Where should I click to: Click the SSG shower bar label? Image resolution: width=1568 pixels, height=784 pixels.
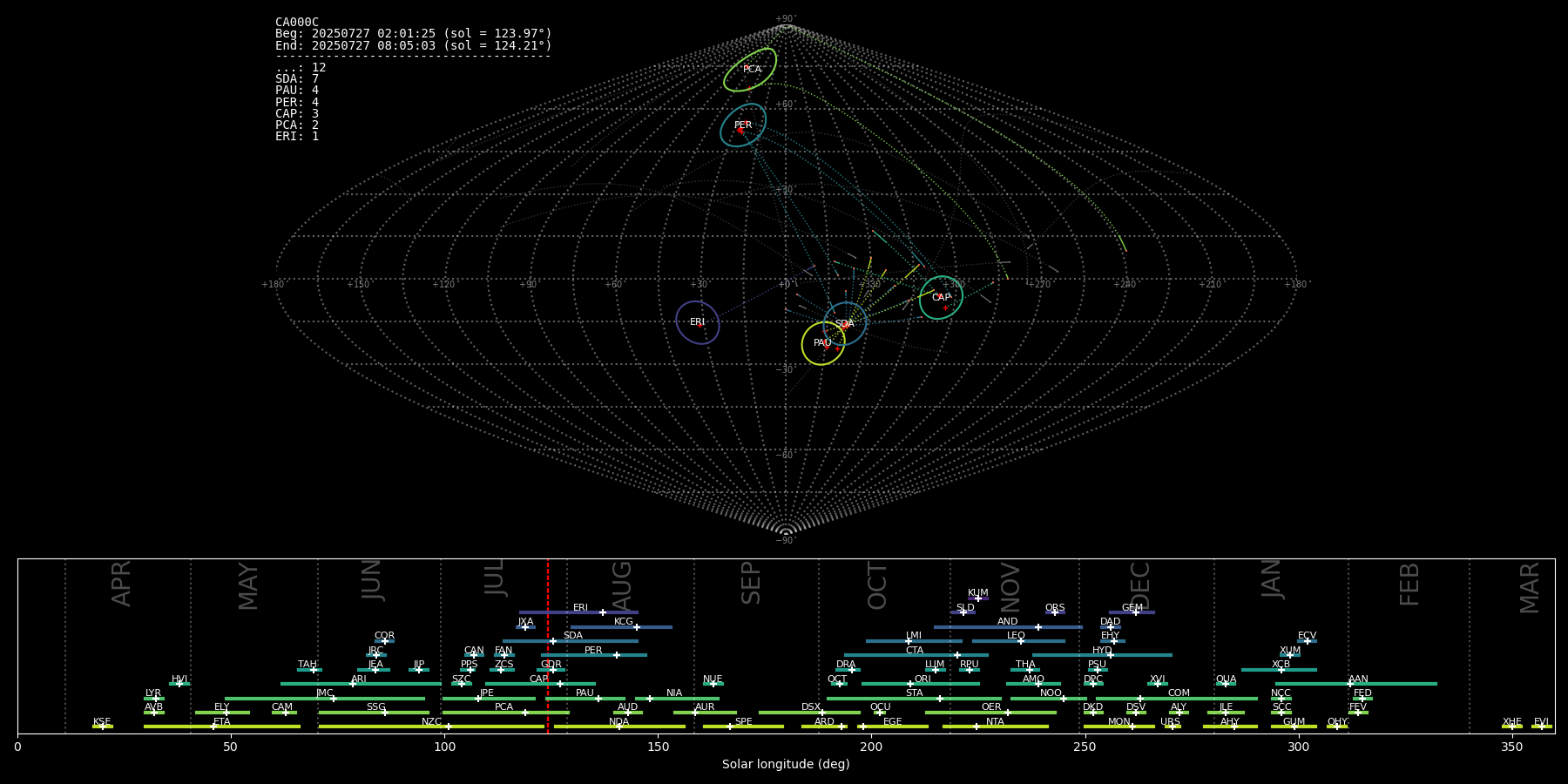point(375,707)
